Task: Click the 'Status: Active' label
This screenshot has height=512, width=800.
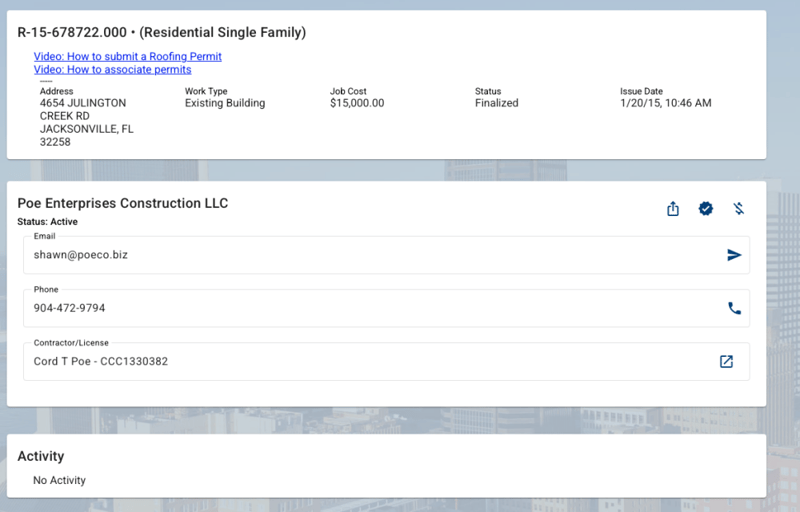Action: [x=47, y=221]
